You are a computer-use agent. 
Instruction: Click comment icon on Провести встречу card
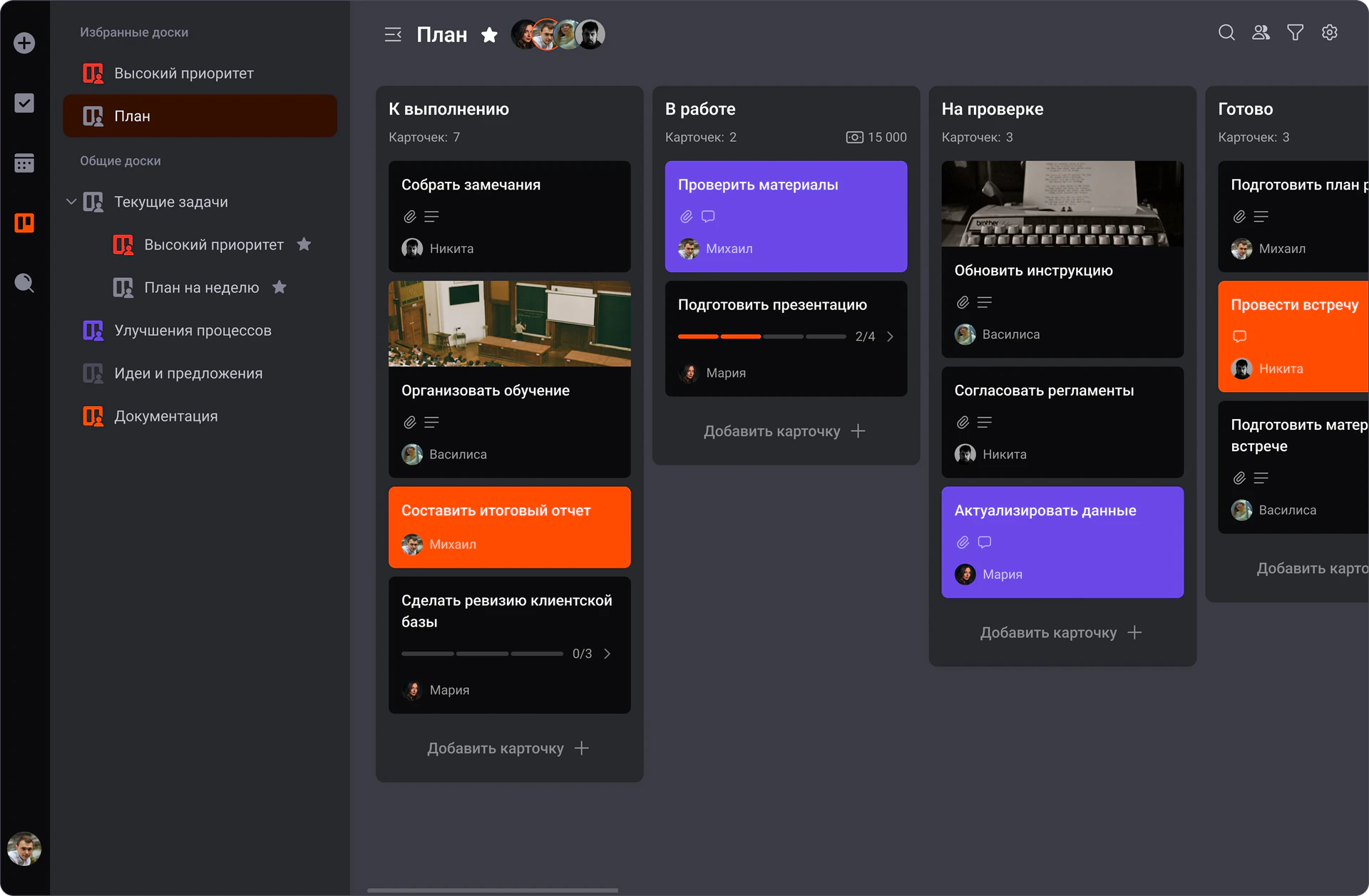1240,336
